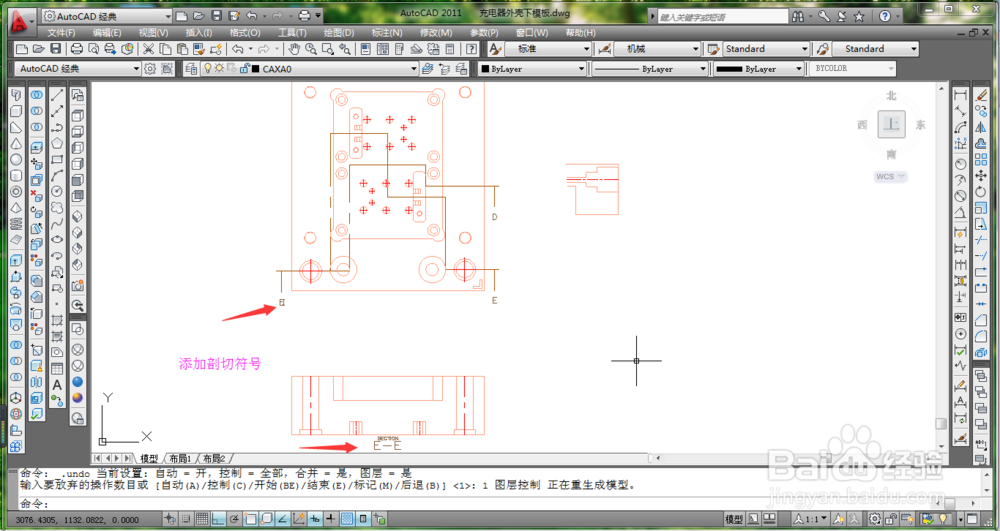Open the AutoCAD 经典 workspace dropdown in title bar
The width and height of the screenshot is (1000, 531).
168,17
